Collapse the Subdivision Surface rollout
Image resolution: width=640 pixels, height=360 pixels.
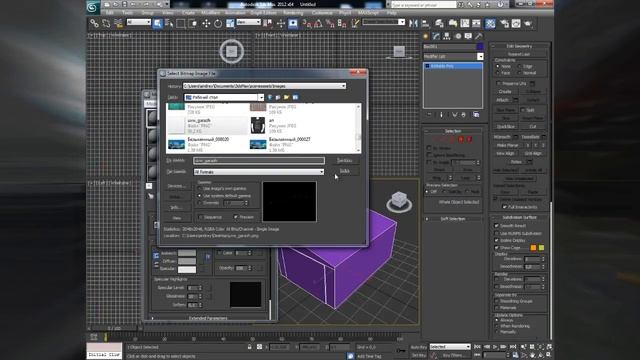[x=519, y=218]
